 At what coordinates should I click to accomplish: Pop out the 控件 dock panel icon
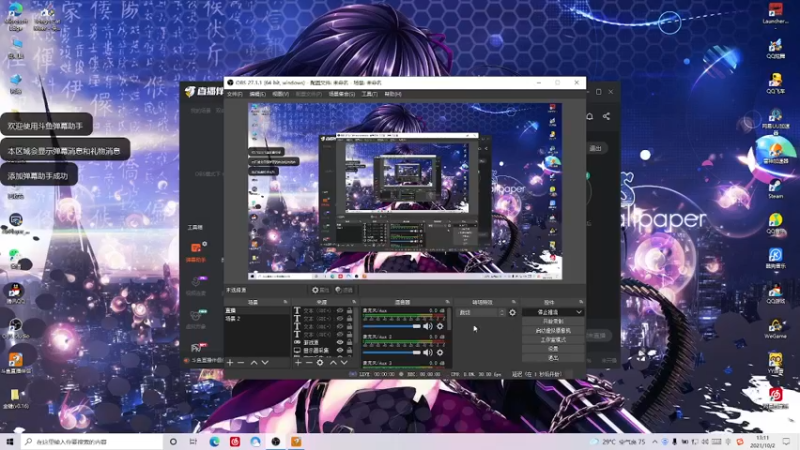[x=581, y=302]
